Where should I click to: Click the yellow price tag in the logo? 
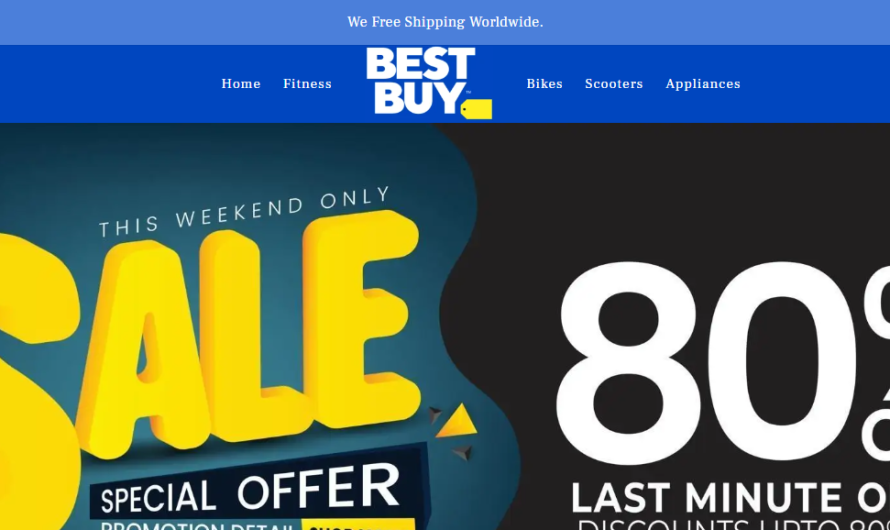476,109
